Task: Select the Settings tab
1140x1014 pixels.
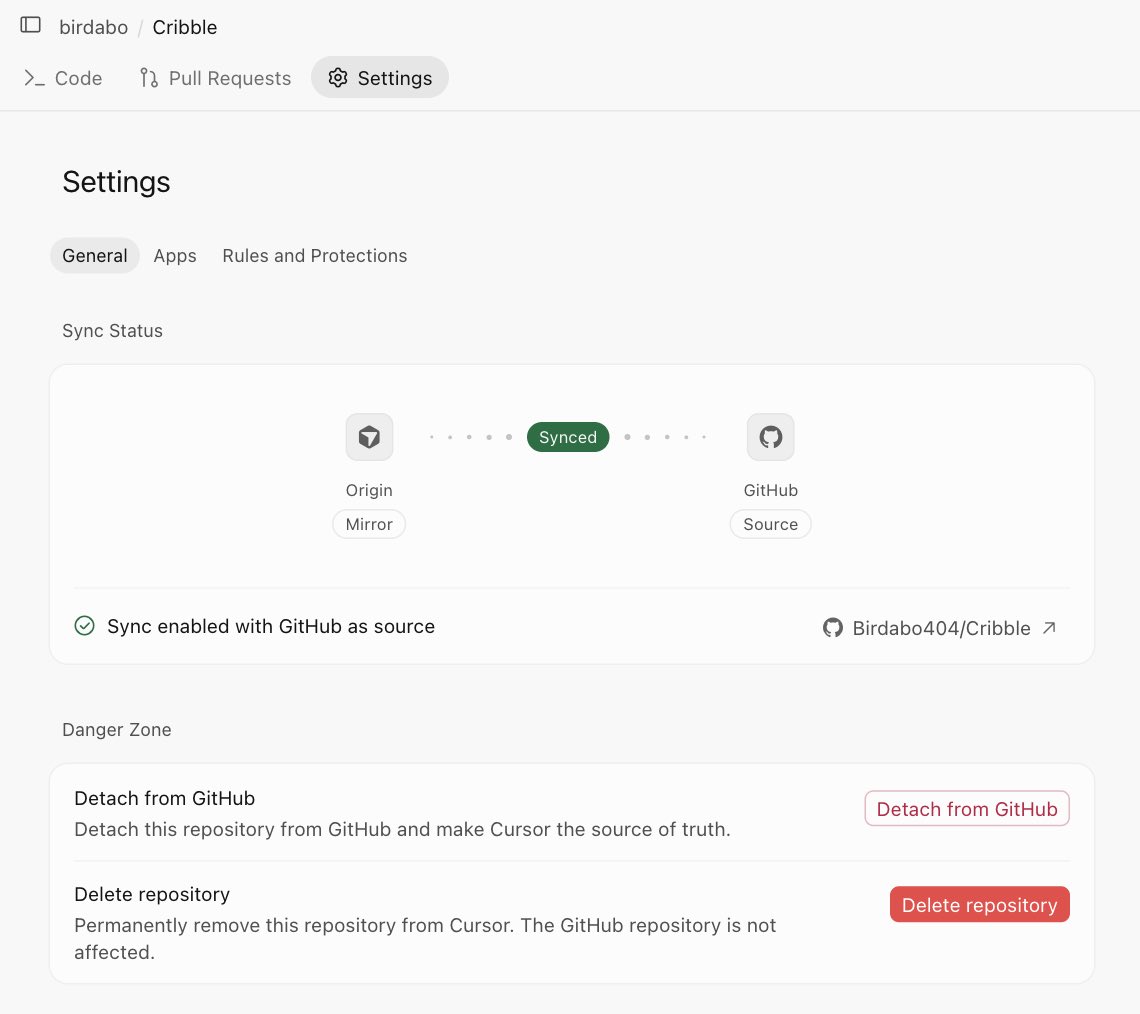Action: click(380, 78)
